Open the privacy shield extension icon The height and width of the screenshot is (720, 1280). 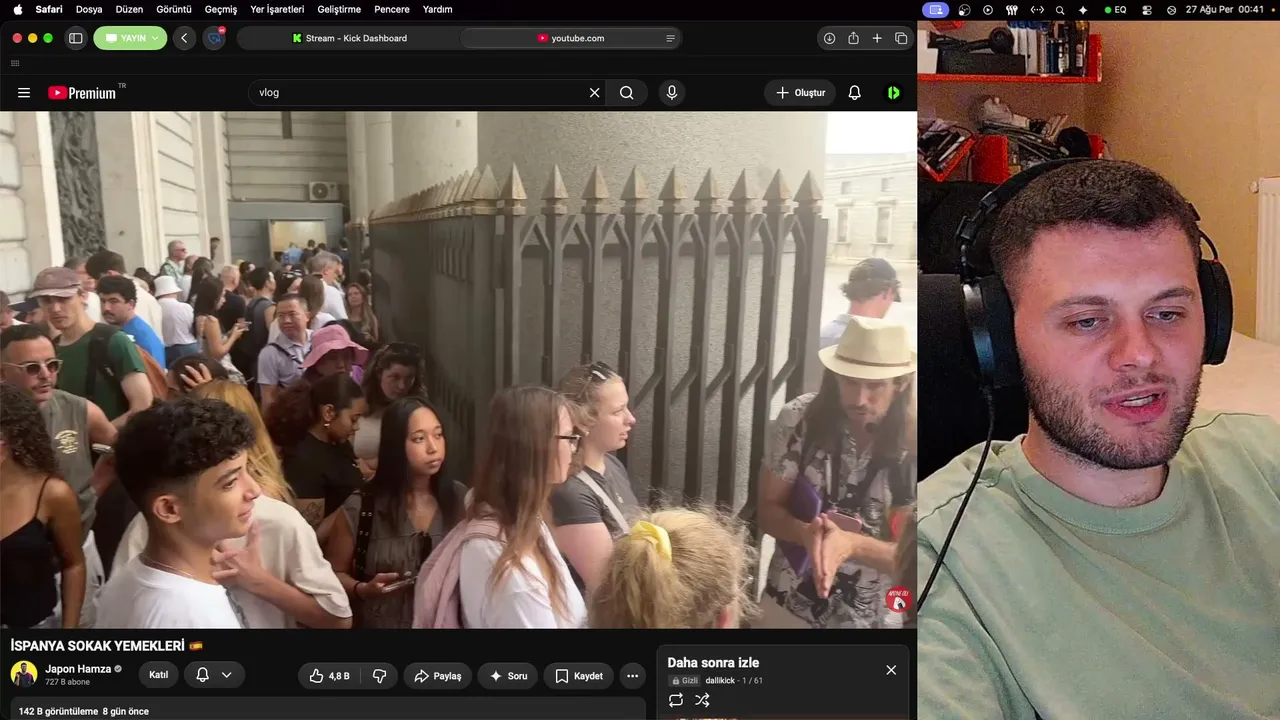pos(214,38)
